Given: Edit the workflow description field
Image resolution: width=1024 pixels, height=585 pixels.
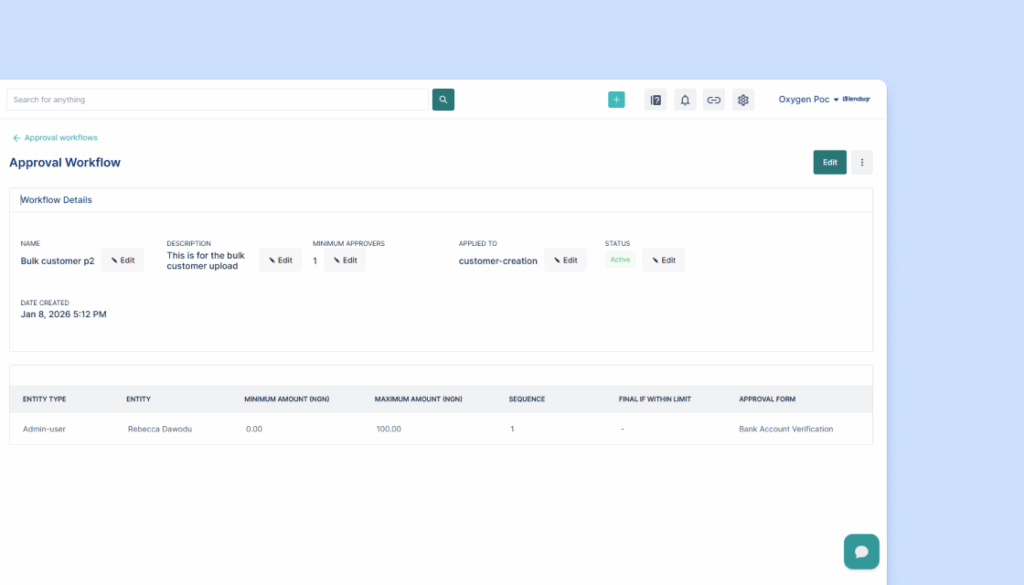Looking at the screenshot, I should (280, 260).
